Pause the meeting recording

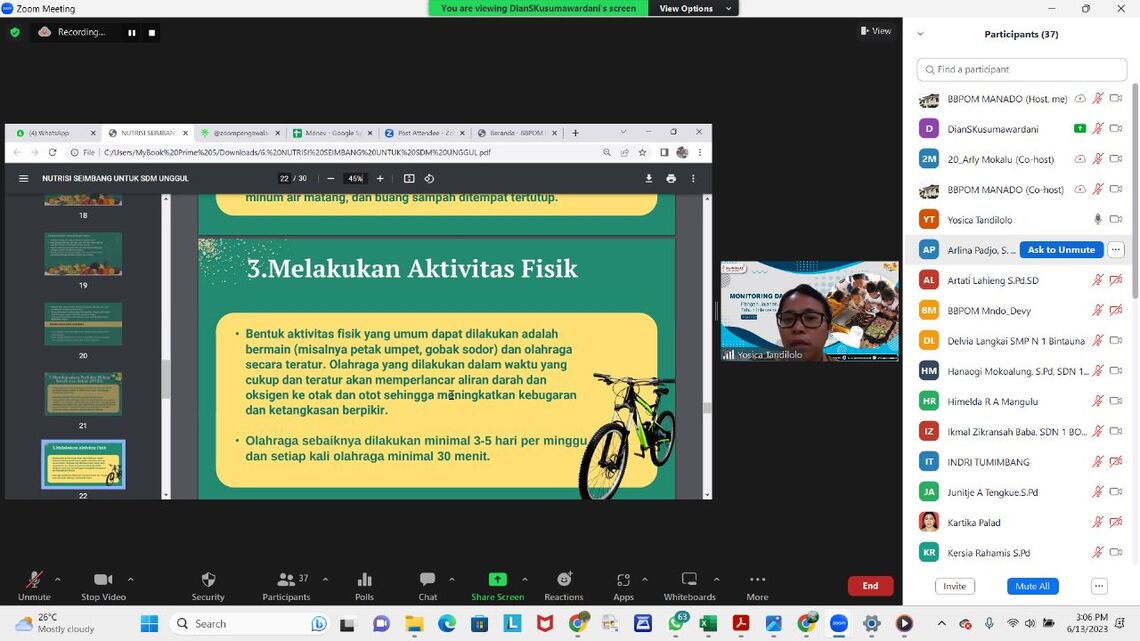coord(131,32)
